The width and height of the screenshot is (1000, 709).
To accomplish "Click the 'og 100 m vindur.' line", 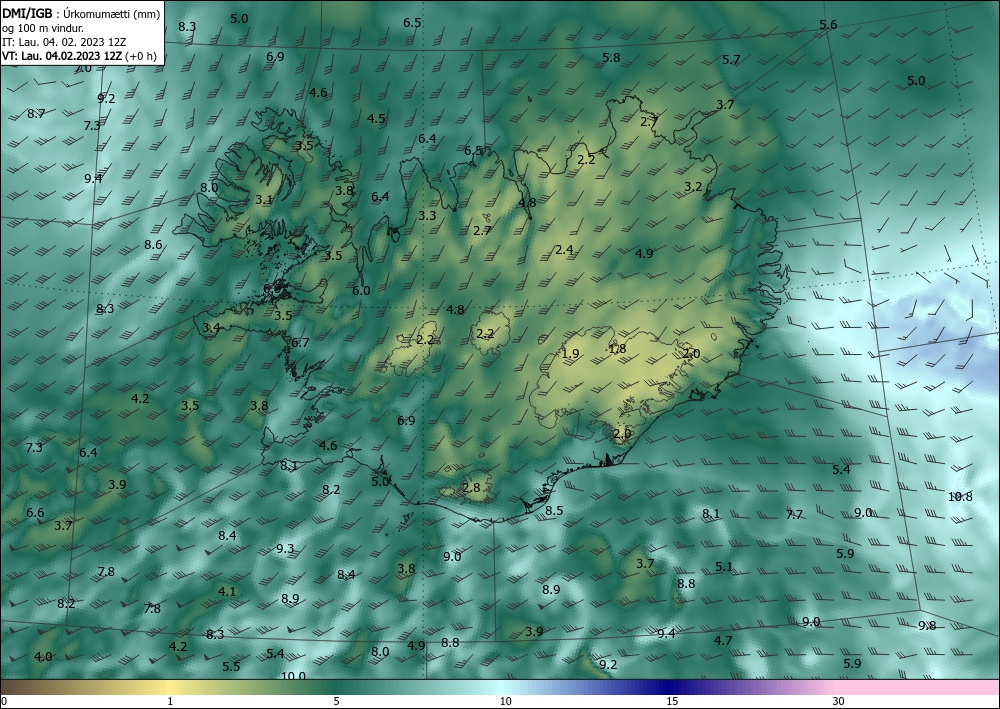I will [43, 27].
